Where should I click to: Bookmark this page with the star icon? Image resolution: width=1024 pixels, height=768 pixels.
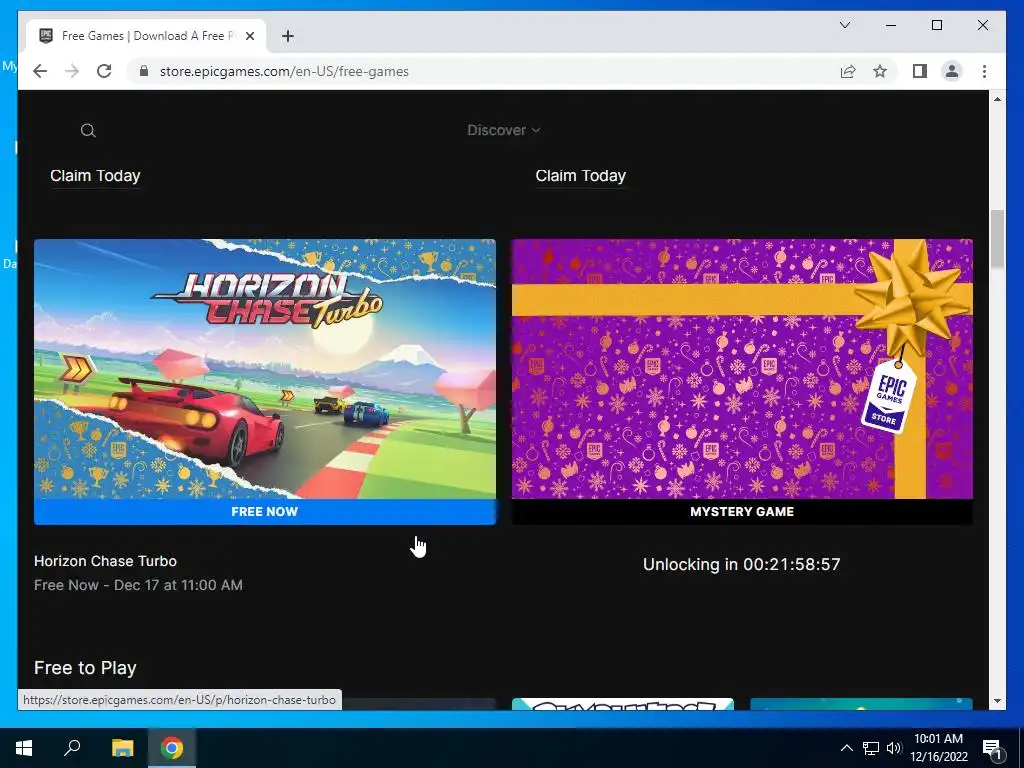point(880,71)
